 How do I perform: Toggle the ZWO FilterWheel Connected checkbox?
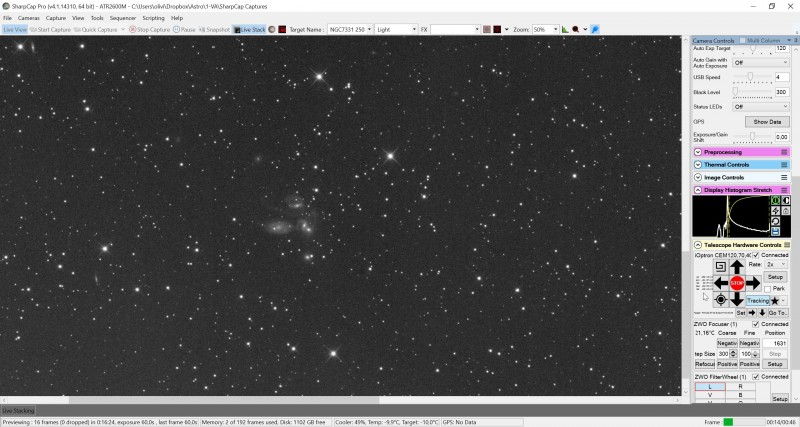tap(756, 377)
